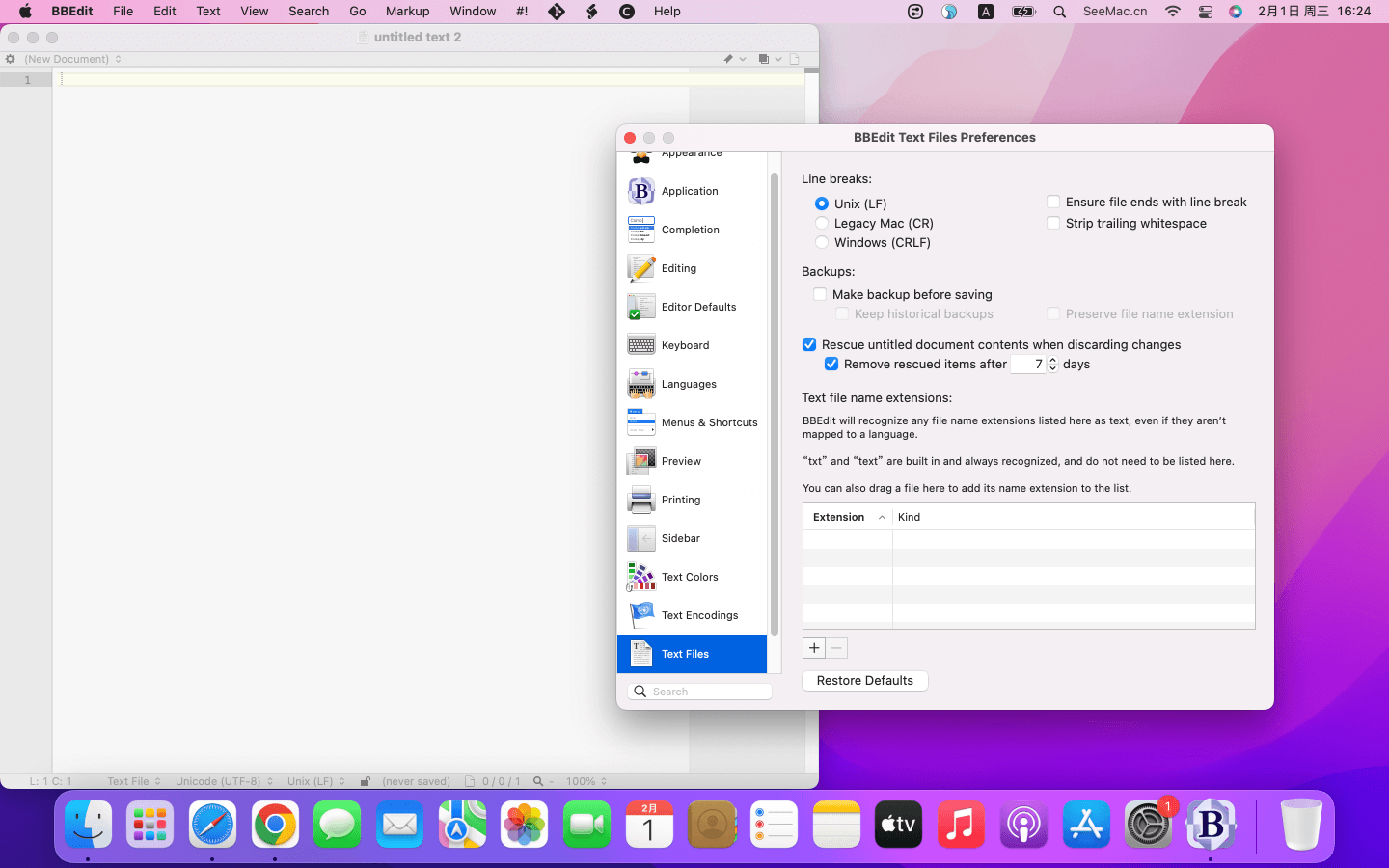1389x868 pixels.
Task: Select Keyboard preferences pane
Action: click(692, 345)
